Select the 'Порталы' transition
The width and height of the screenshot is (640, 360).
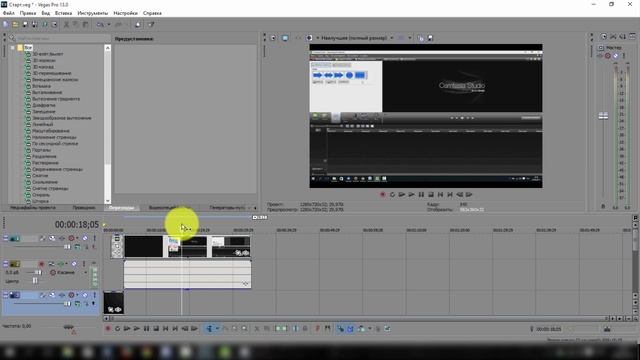pyautogui.click(x=41, y=150)
